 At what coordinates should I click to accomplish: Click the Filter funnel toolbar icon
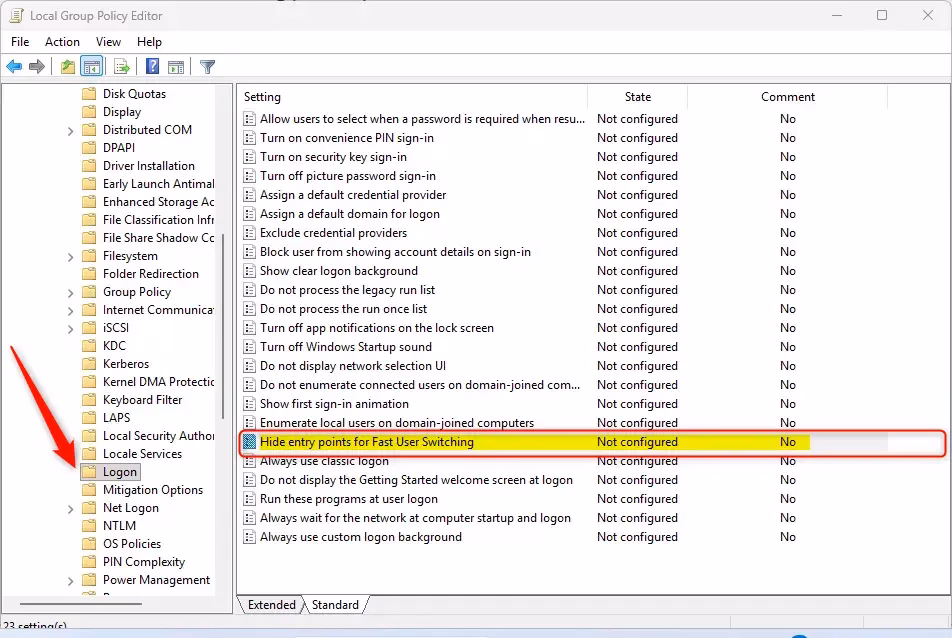[x=207, y=67]
